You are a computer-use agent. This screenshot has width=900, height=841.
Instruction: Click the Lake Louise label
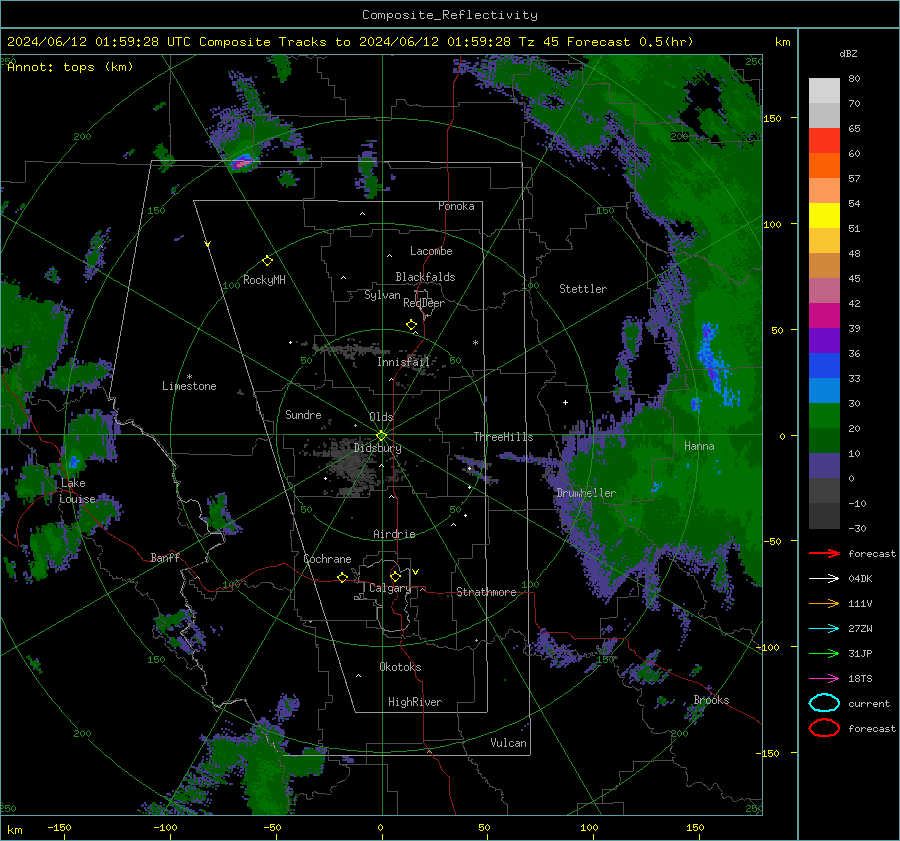(77, 491)
